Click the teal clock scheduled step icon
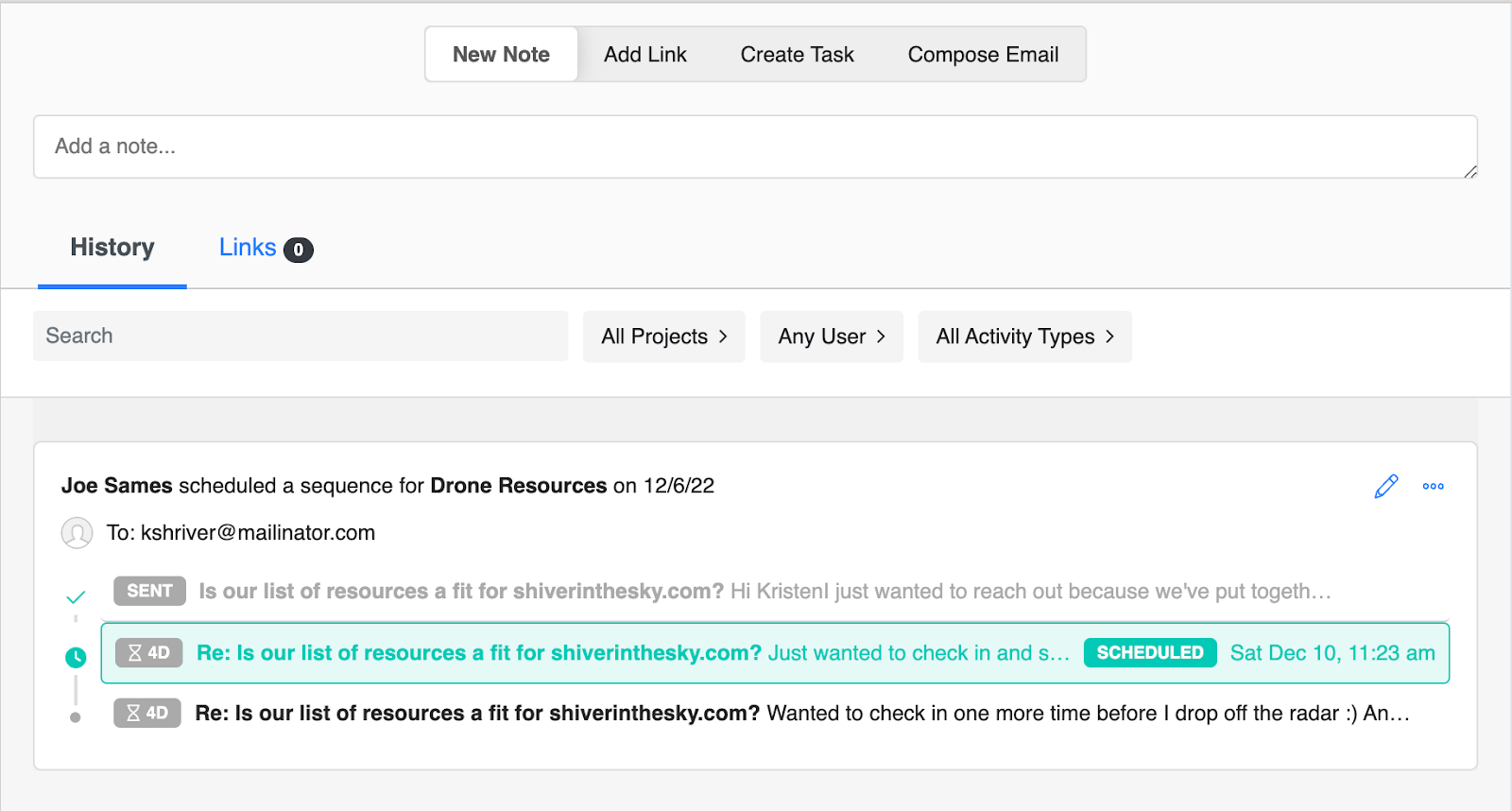 (76, 657)
